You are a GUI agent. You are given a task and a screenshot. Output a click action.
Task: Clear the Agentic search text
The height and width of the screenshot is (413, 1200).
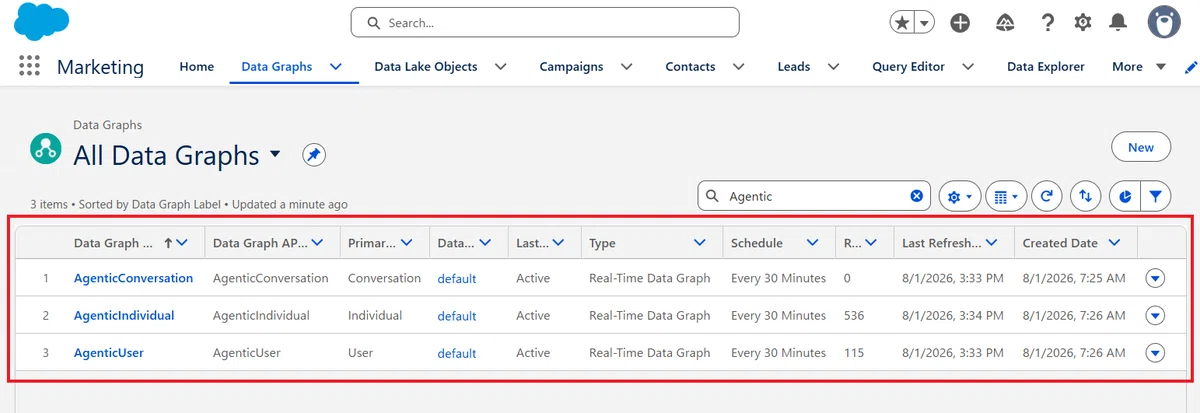coord(916,196)
